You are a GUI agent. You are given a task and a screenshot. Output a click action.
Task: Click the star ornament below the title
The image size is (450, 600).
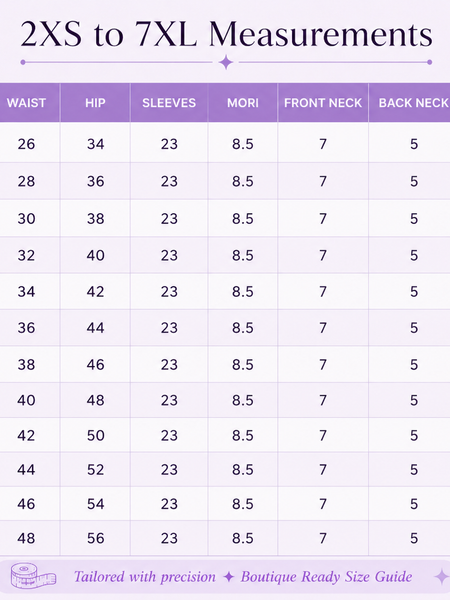(226, 62)
